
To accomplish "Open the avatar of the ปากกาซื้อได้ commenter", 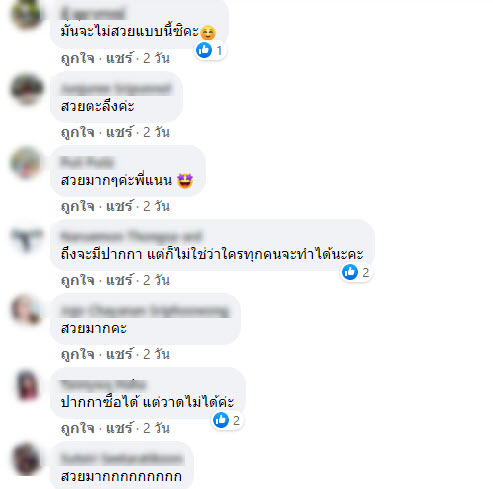I will [27, 384].
